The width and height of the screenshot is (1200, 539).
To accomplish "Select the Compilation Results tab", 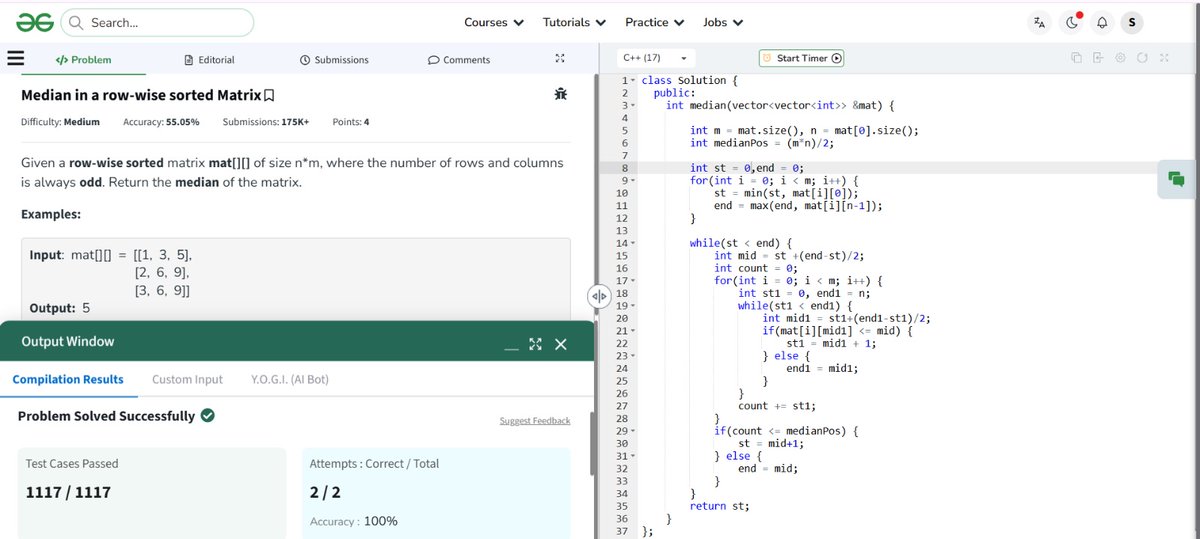I will pos(68,379).
